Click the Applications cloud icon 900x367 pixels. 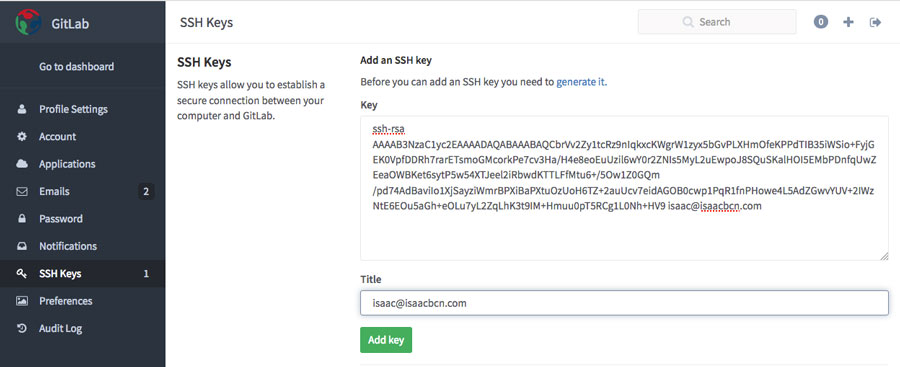coord(22,164)
